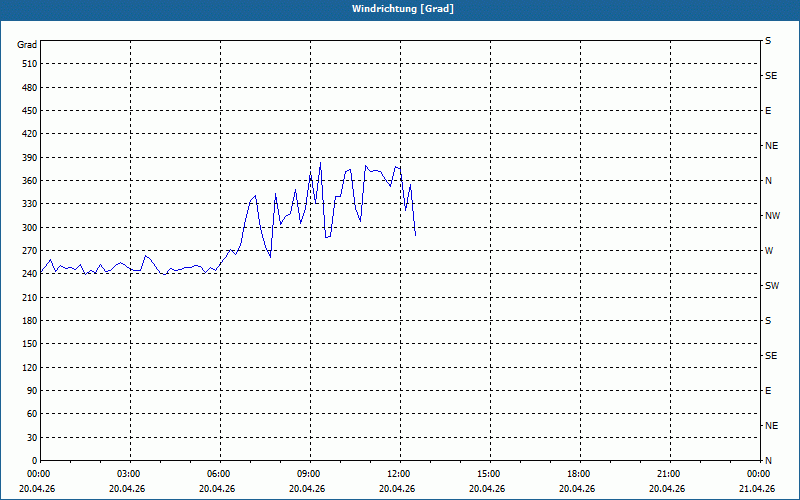Select the 390 y-axis value

[30, 157]
